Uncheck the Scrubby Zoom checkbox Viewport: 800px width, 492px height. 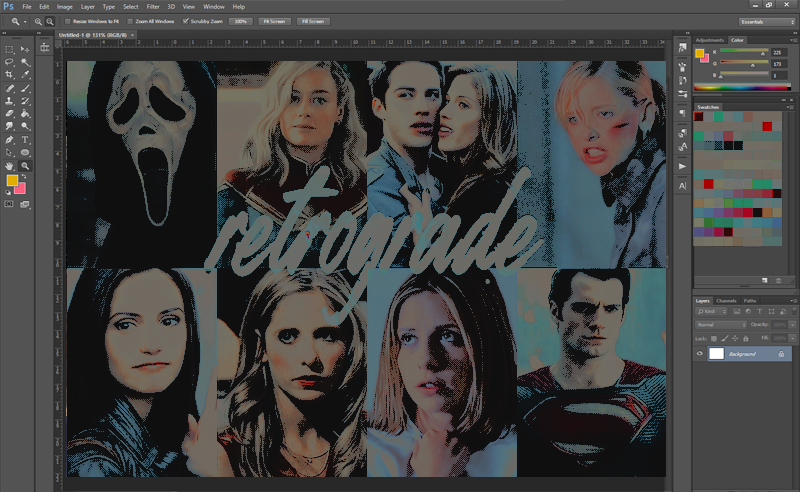186,20
